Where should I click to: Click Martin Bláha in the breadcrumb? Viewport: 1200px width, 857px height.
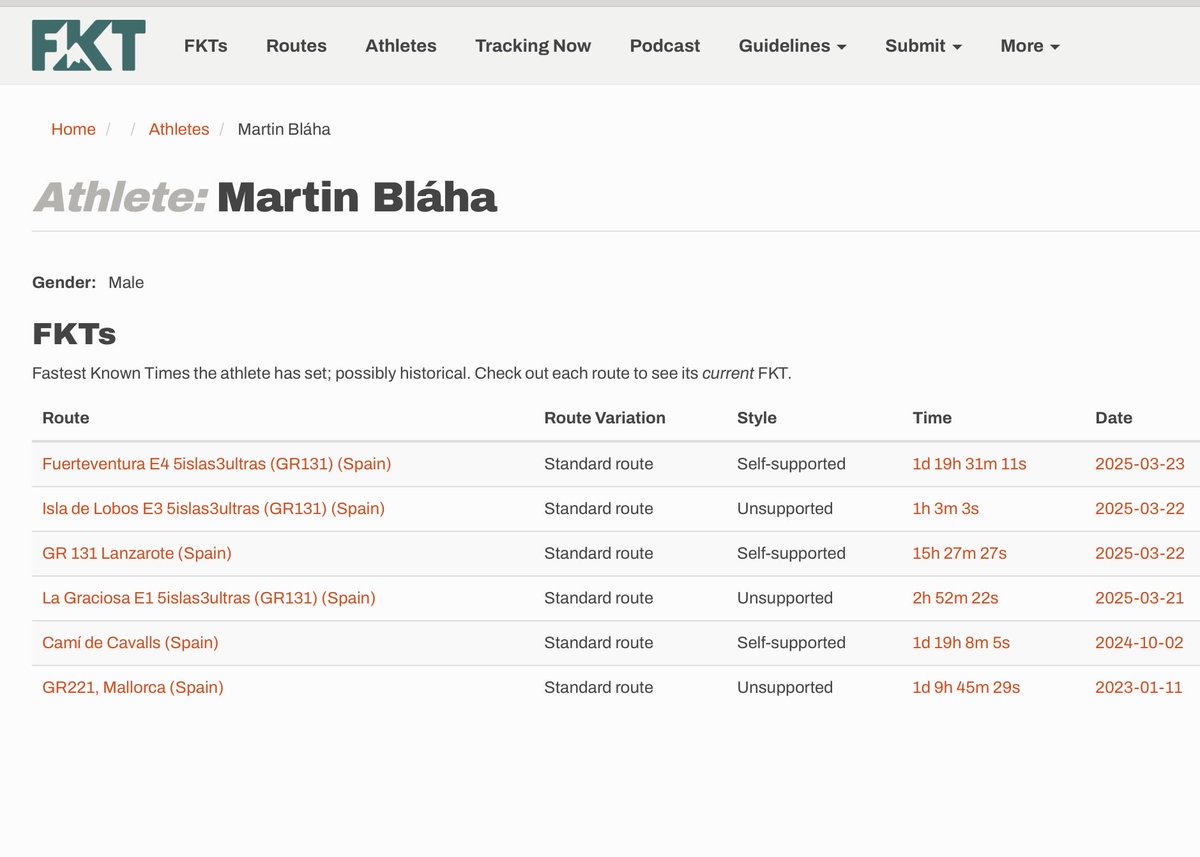click(284, 129)
